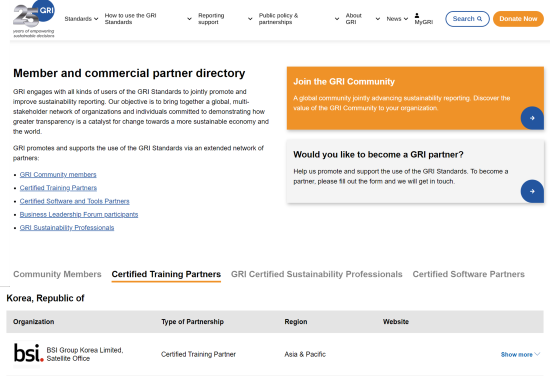
Task: Expand the About GRI menu
Action: click(362, 19)
